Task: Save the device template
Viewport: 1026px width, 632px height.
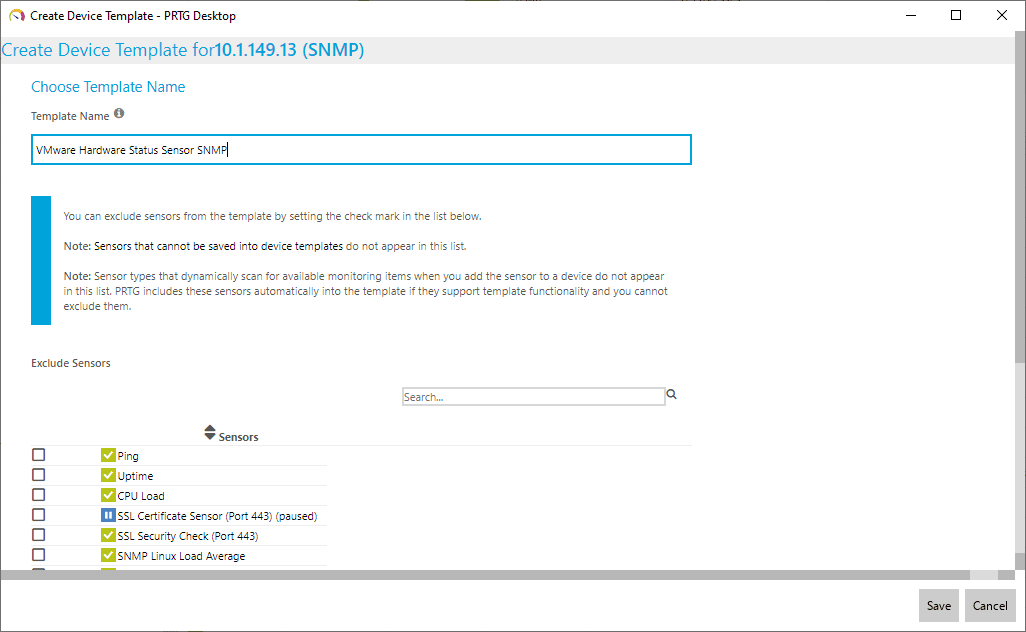Action: [x=939, y=606]
